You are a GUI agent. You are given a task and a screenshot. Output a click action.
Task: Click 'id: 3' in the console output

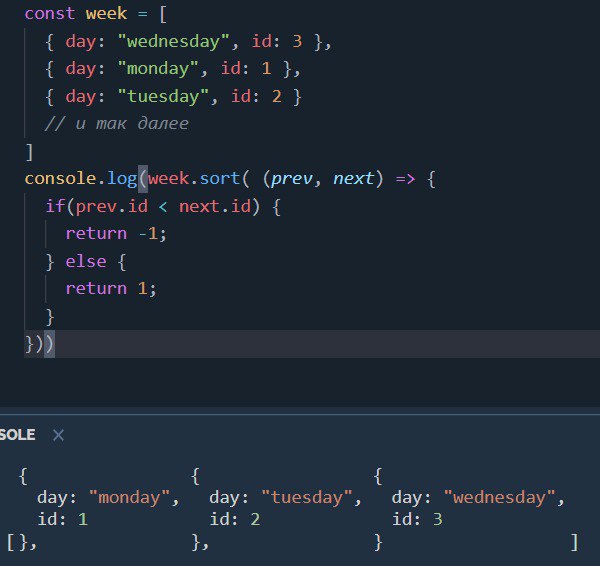tap(417, 519)
